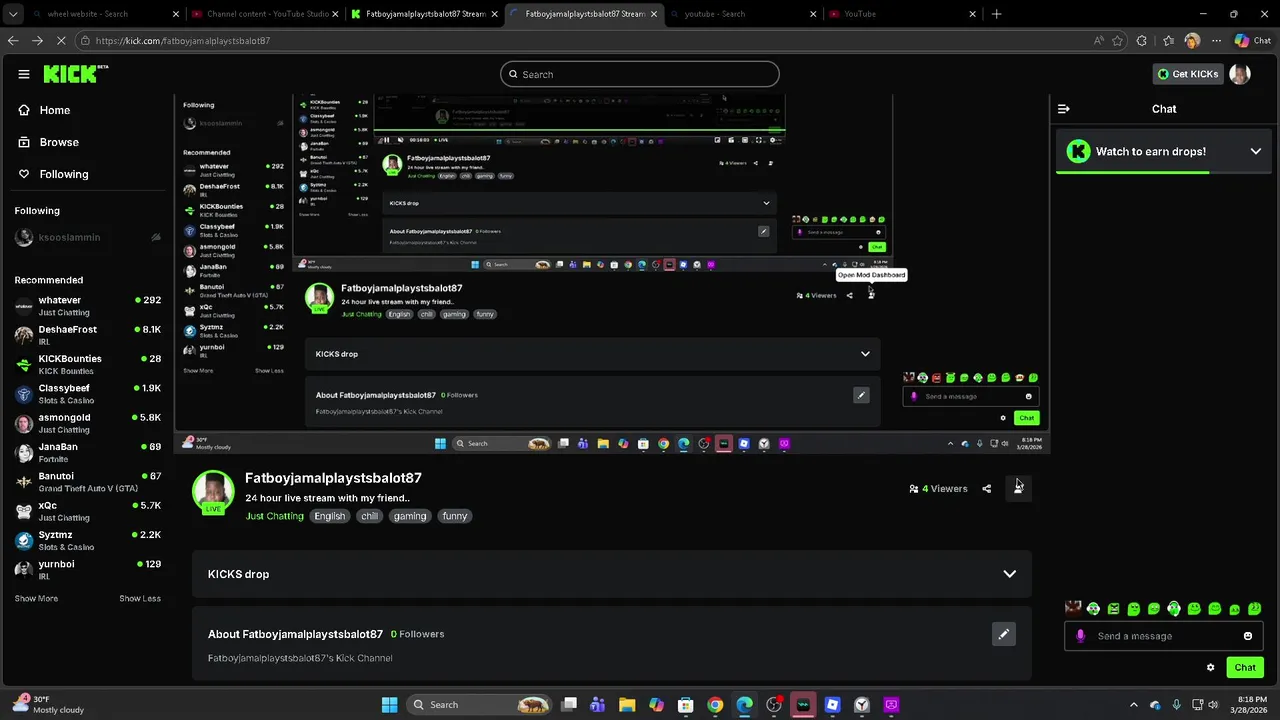
Task: Open recommended channel Banutoi
Action: pos(88,482)
